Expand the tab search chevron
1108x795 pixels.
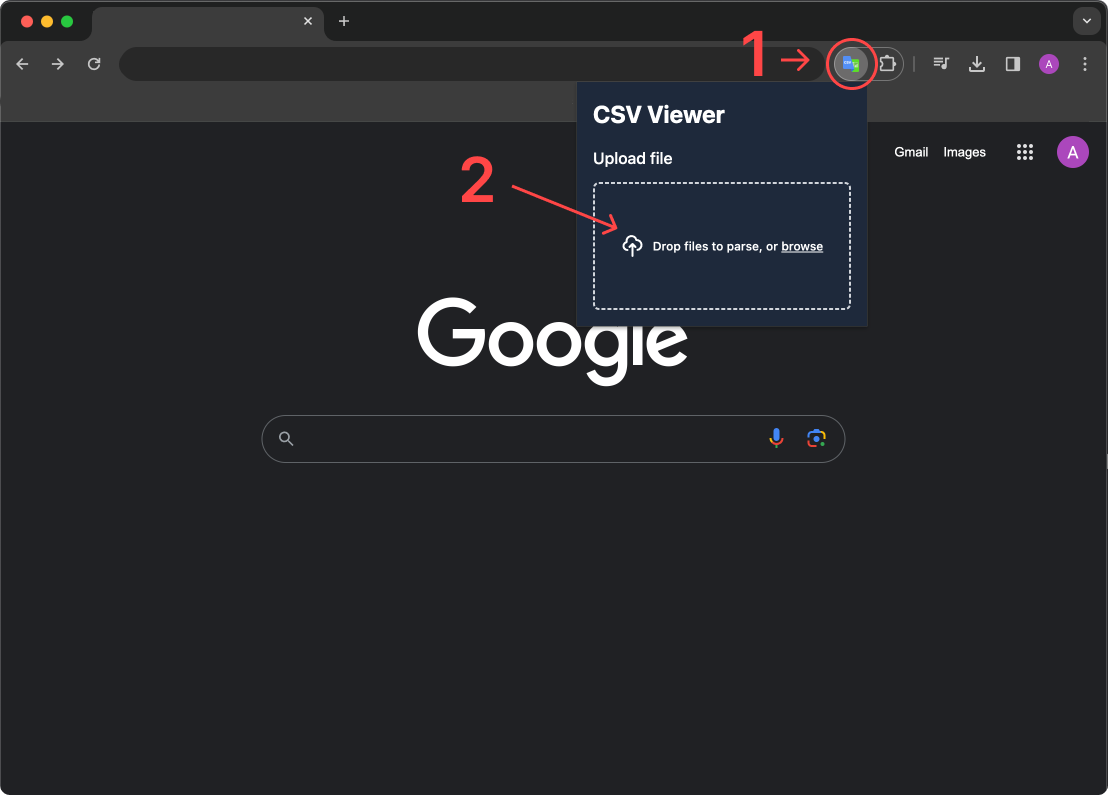coord(1086,21)
